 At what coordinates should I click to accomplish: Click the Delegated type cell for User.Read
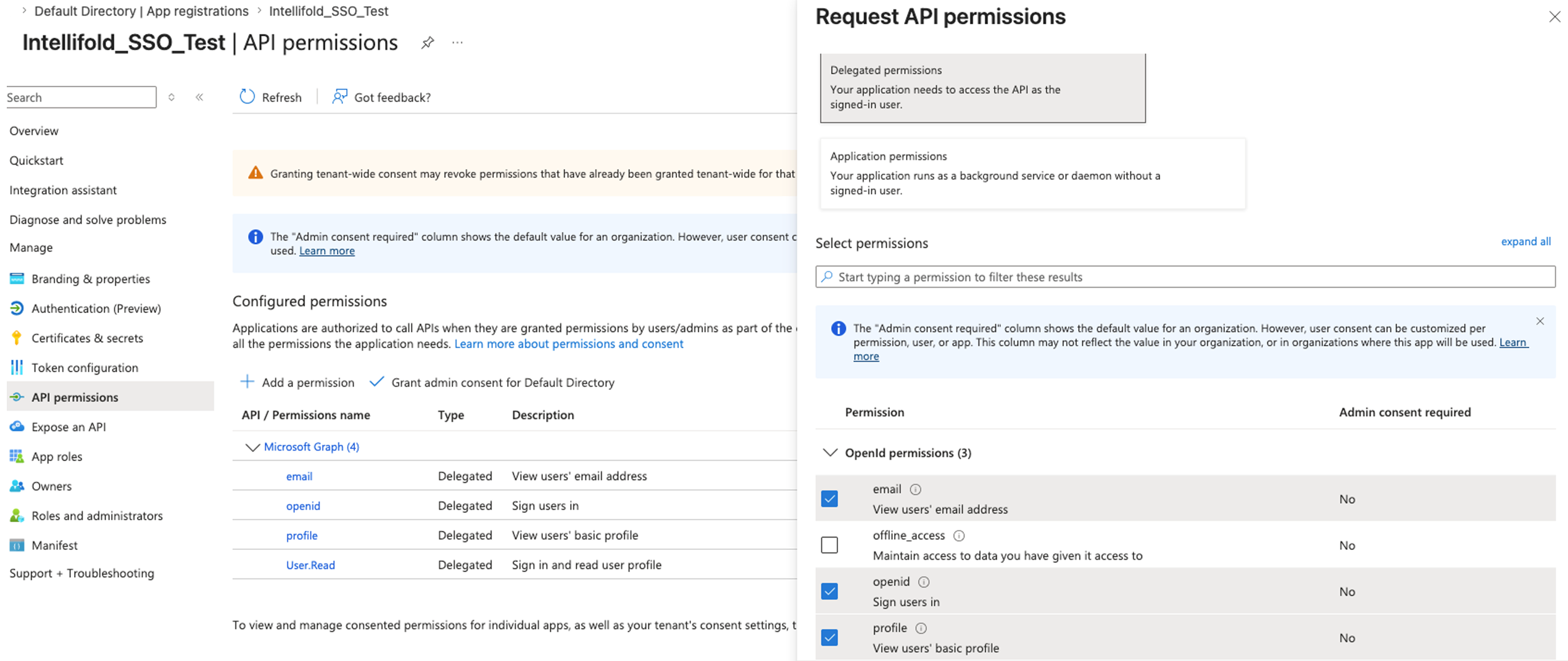tap(465, 565)
